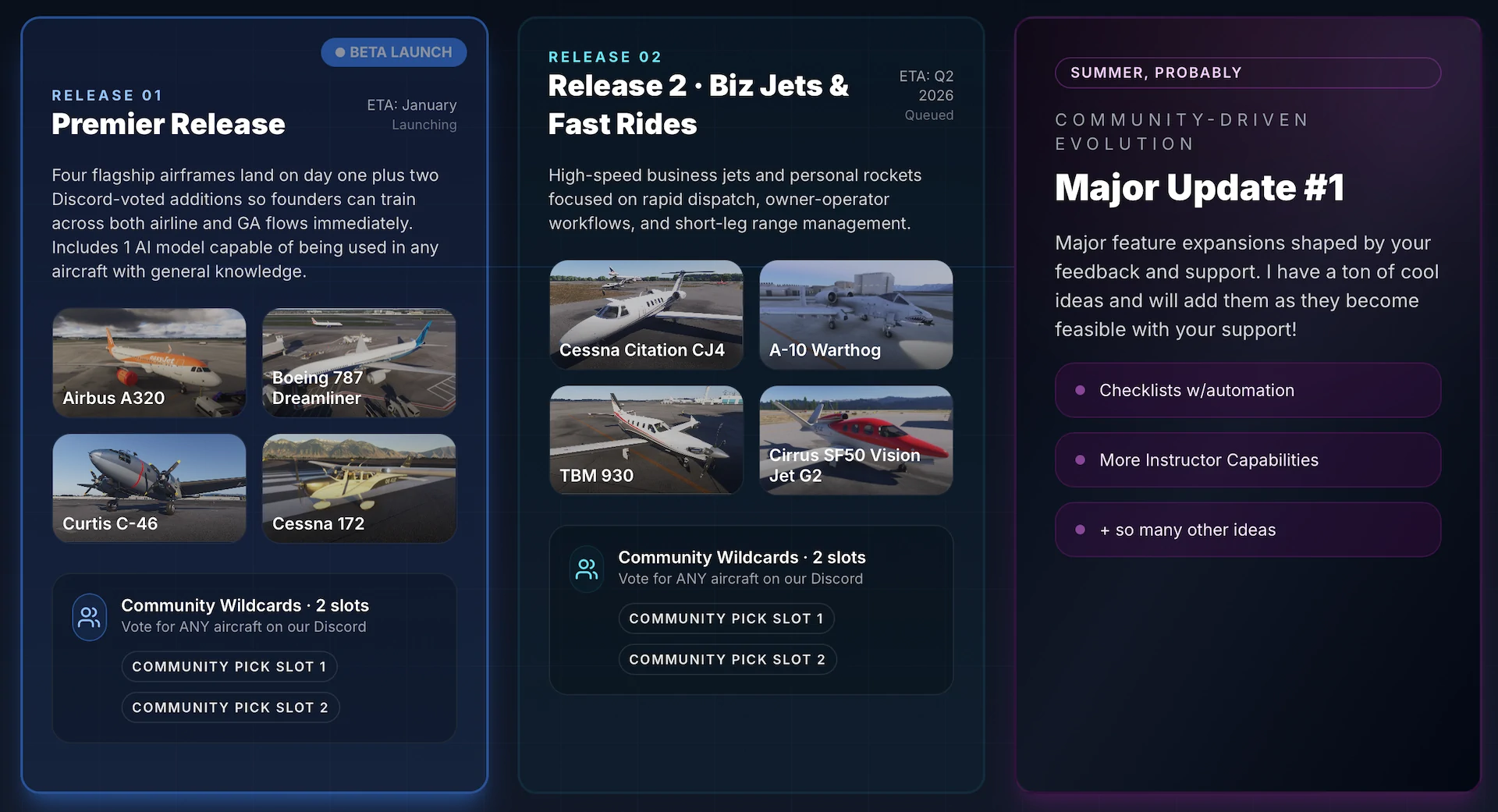Screen dimensions: 1498x812
Task: Click the Summer, Probably pill label
Action: [1247, 73]
